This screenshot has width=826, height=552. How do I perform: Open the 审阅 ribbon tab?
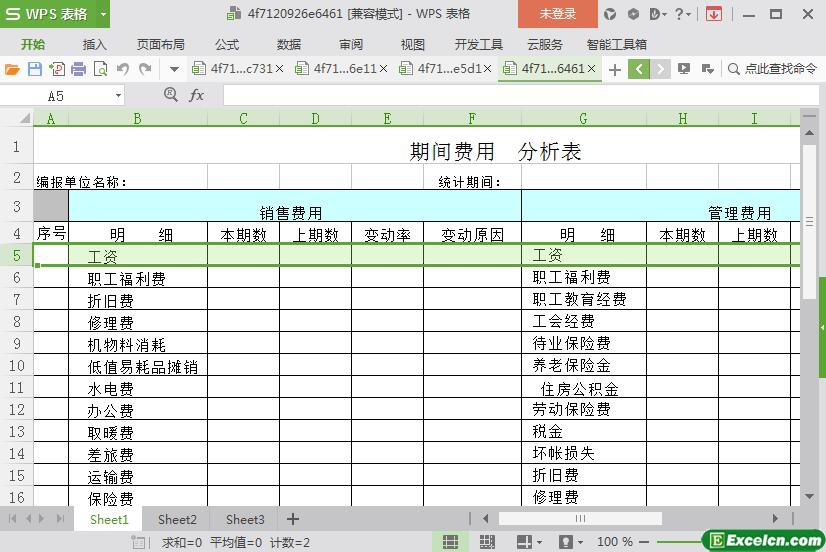(x=351, y=45)
